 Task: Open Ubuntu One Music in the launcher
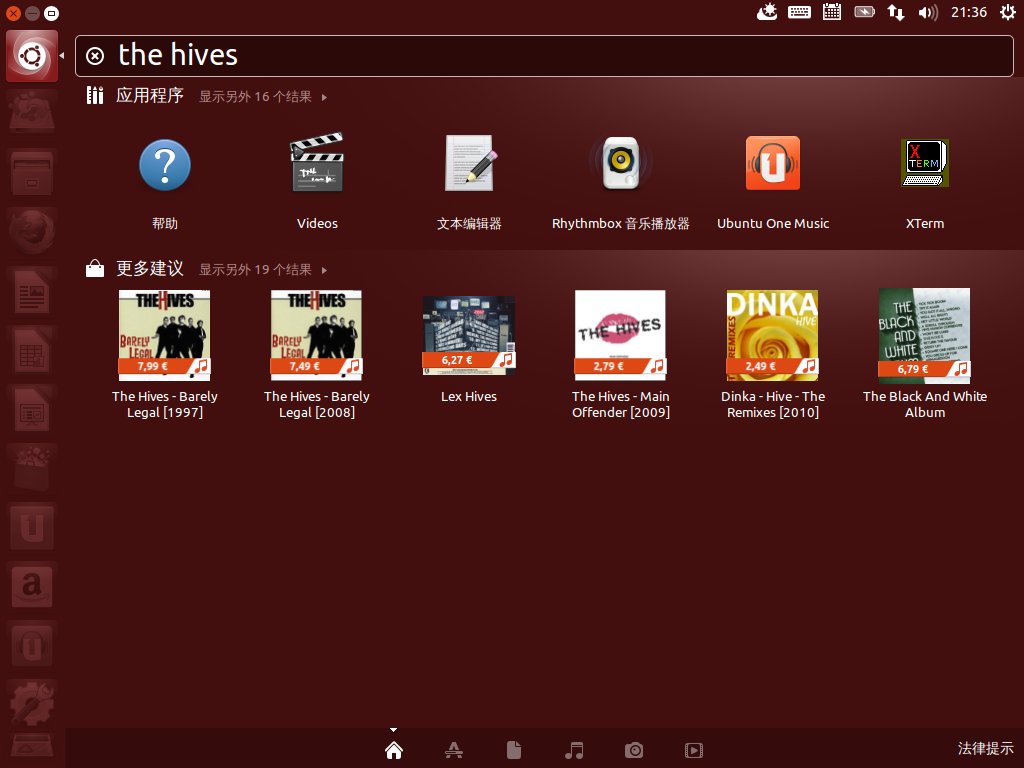pyautogui.click(x=32, y=645)
